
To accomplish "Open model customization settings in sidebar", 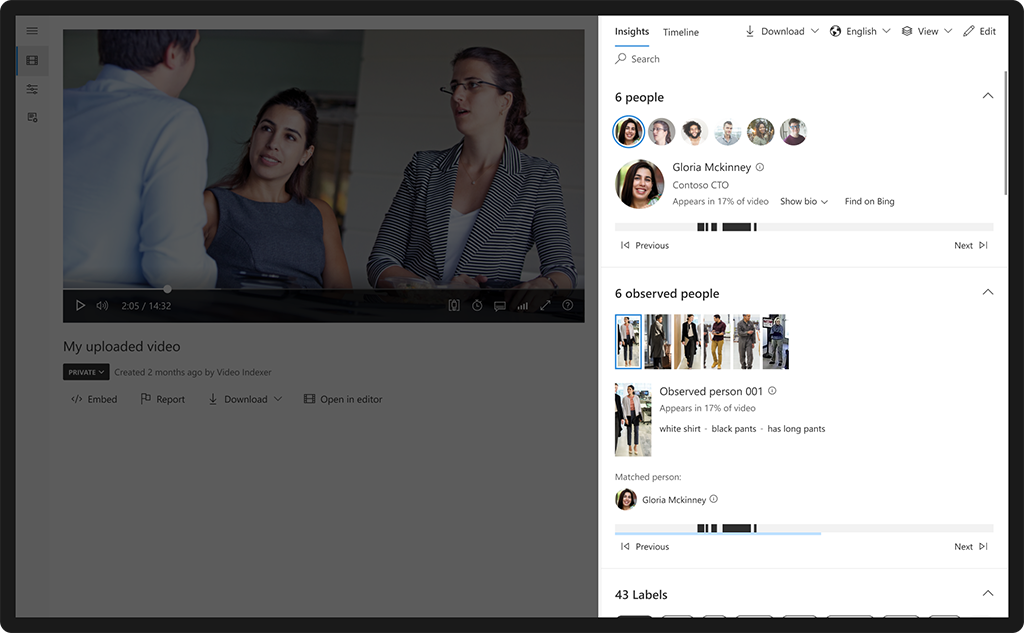I will (31, 88).
